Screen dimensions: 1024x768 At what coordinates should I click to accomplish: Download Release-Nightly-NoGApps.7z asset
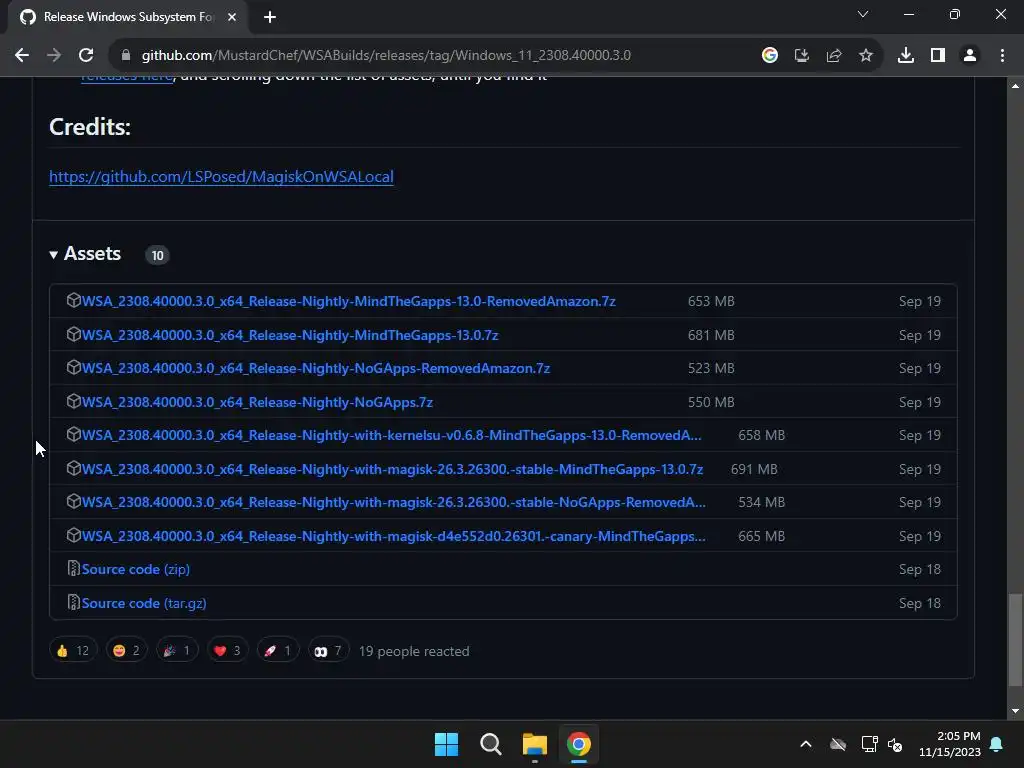[257, 402]
